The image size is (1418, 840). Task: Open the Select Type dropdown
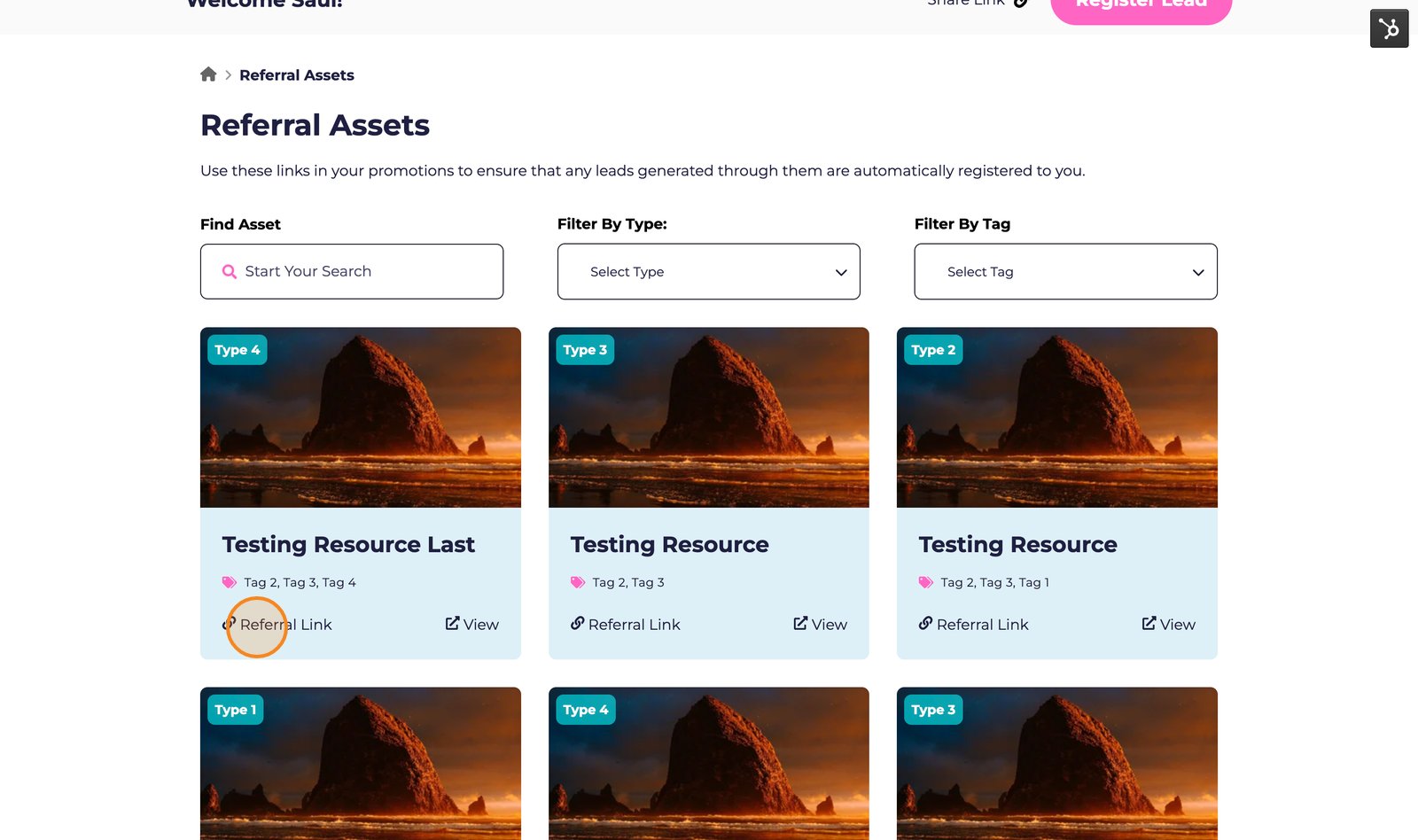pyautogui.click(x=708, y=271)
